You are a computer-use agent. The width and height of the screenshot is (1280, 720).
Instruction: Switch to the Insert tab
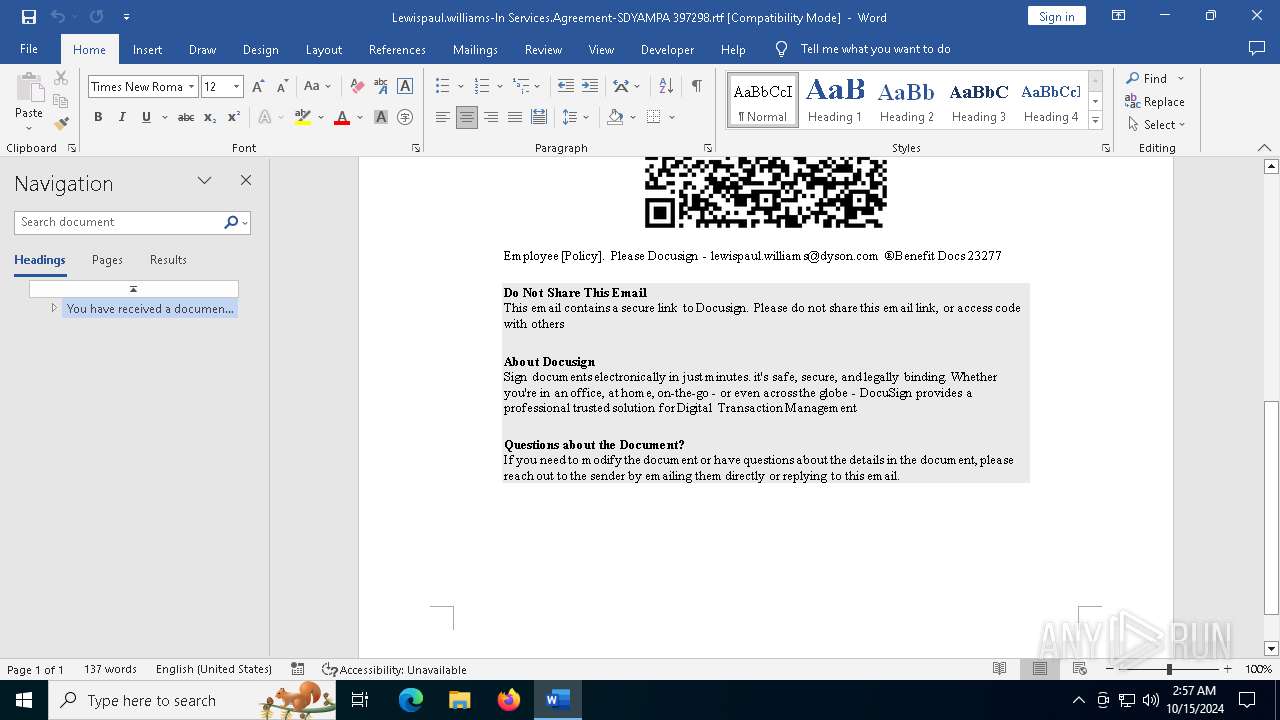(x=147, y=49)
